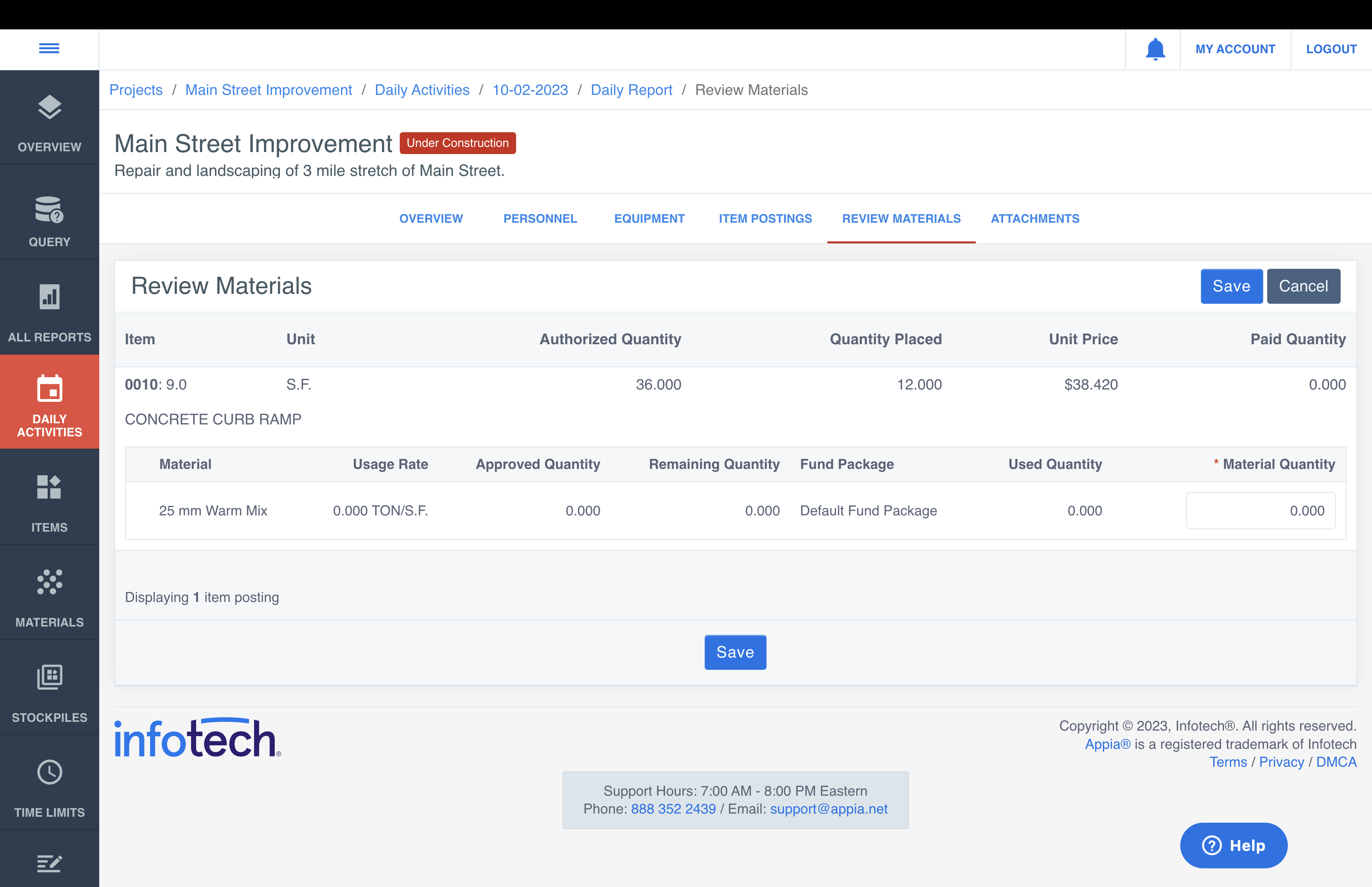
Task: Select the Daily Activities calendar icon
Action: point(49,390)
